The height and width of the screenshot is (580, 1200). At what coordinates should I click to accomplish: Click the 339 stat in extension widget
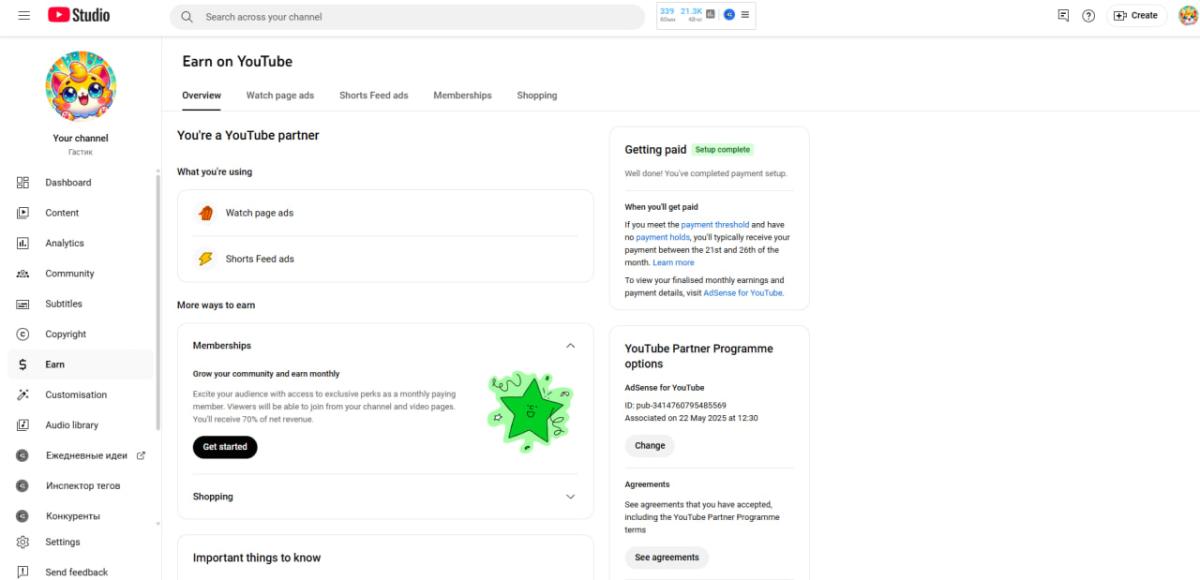coord(667,11)
